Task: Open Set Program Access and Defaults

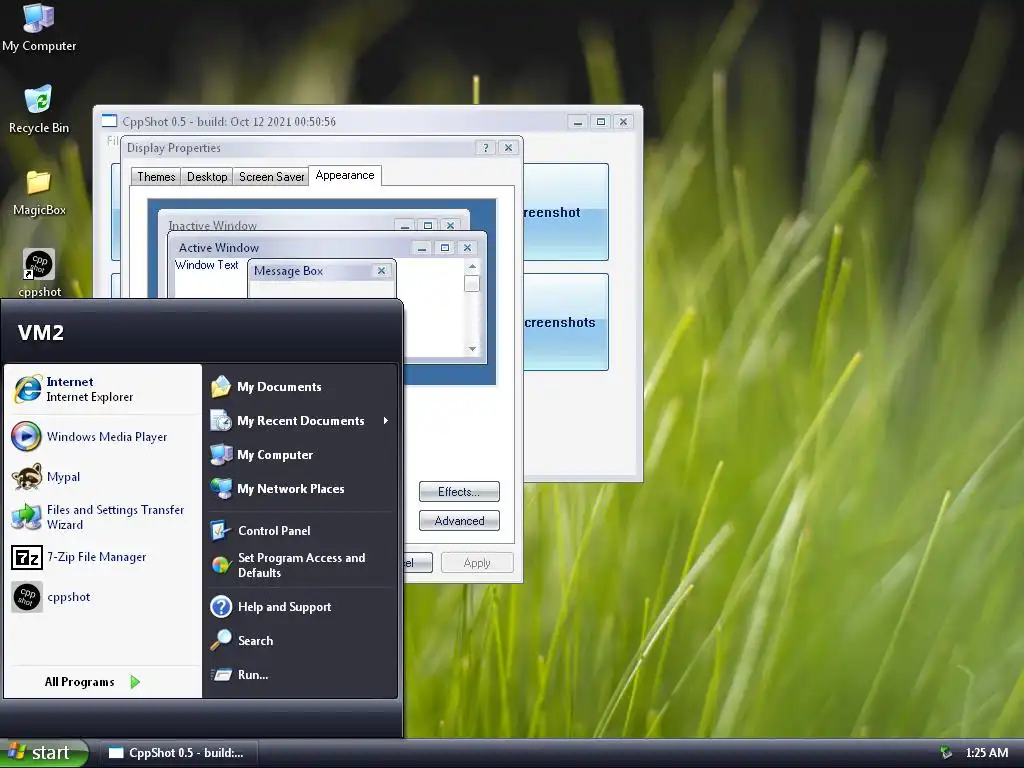Action: [300, 565]
